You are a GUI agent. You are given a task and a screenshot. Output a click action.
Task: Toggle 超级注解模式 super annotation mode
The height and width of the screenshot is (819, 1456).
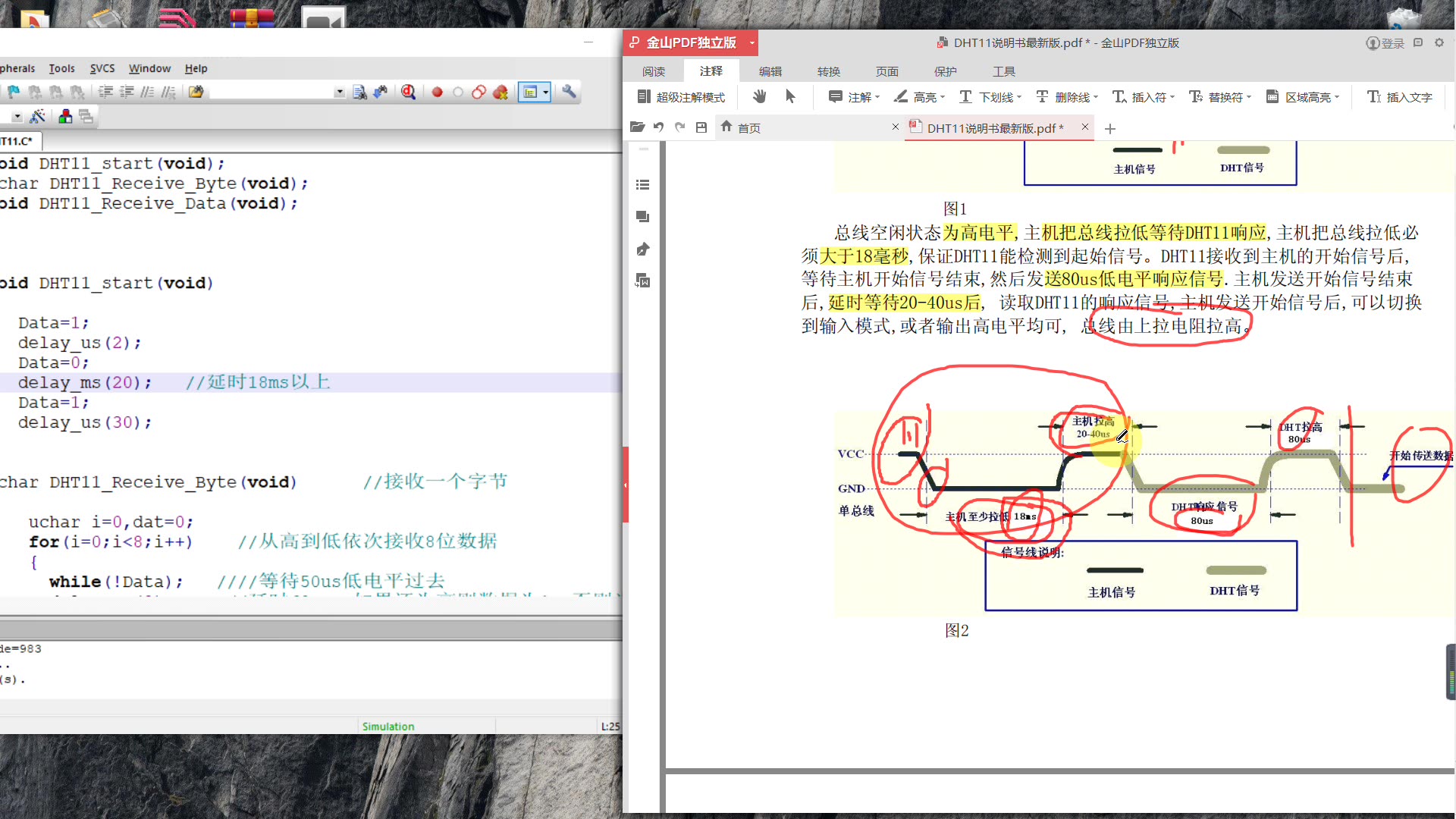[x=681, y=97]
